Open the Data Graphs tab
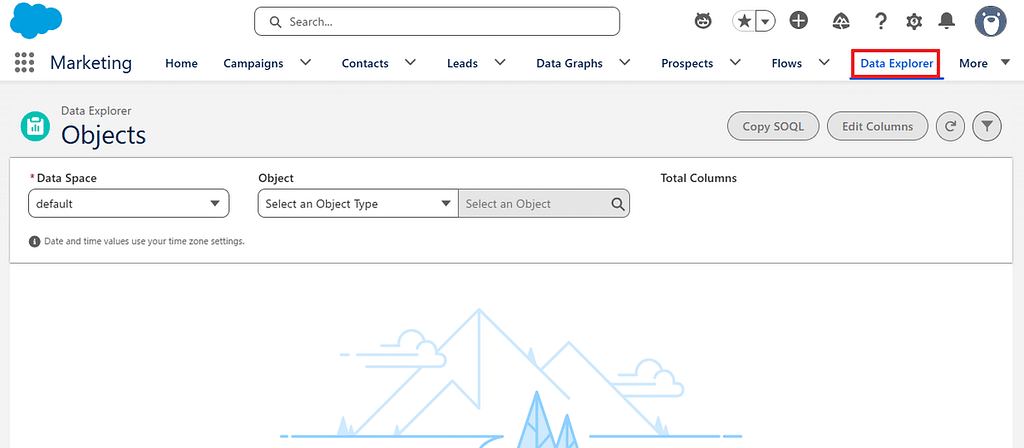This screenshot has height=448, width=1024. pyautogui.click(x=569, y=63)
